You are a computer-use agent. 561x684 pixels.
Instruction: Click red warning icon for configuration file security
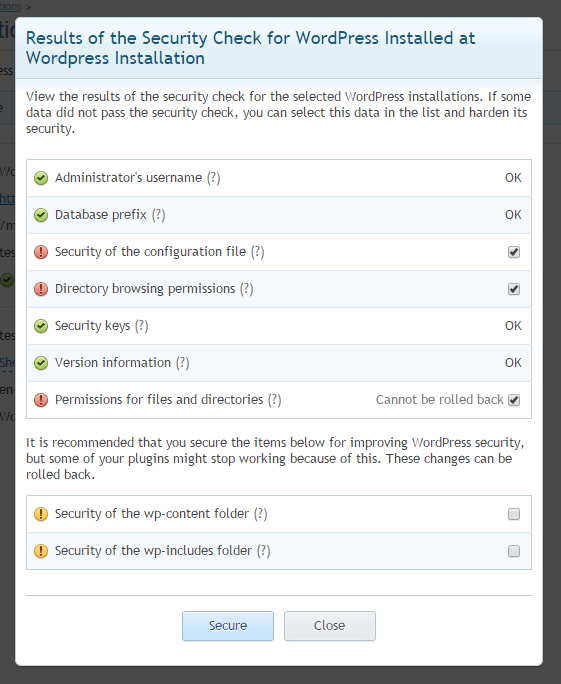pyautogui.click(x=41, y=252)
